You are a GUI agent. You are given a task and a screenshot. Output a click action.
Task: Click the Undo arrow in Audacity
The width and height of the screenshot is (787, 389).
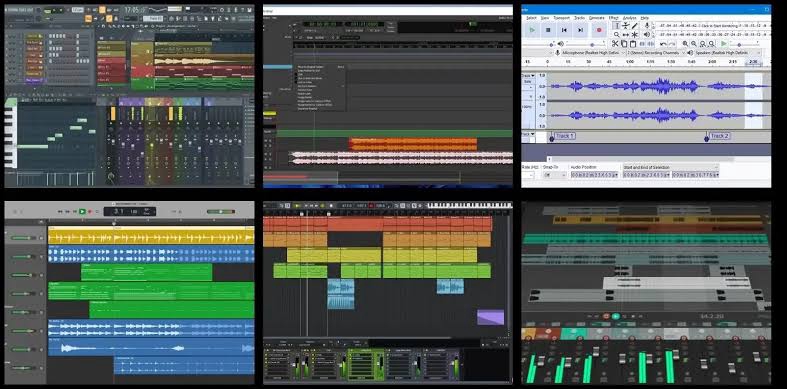click(x=663, y=44)
